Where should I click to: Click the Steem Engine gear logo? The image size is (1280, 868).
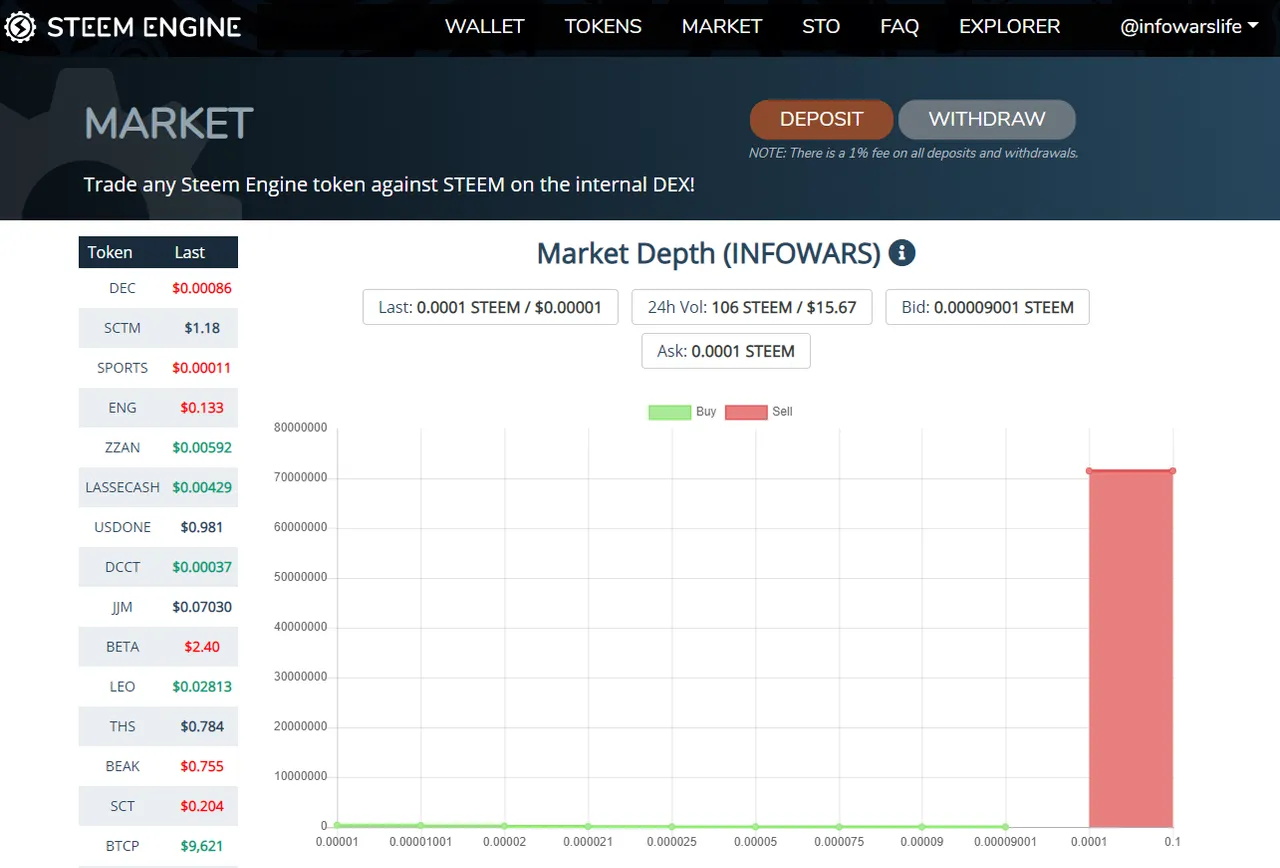click(20, 27)
